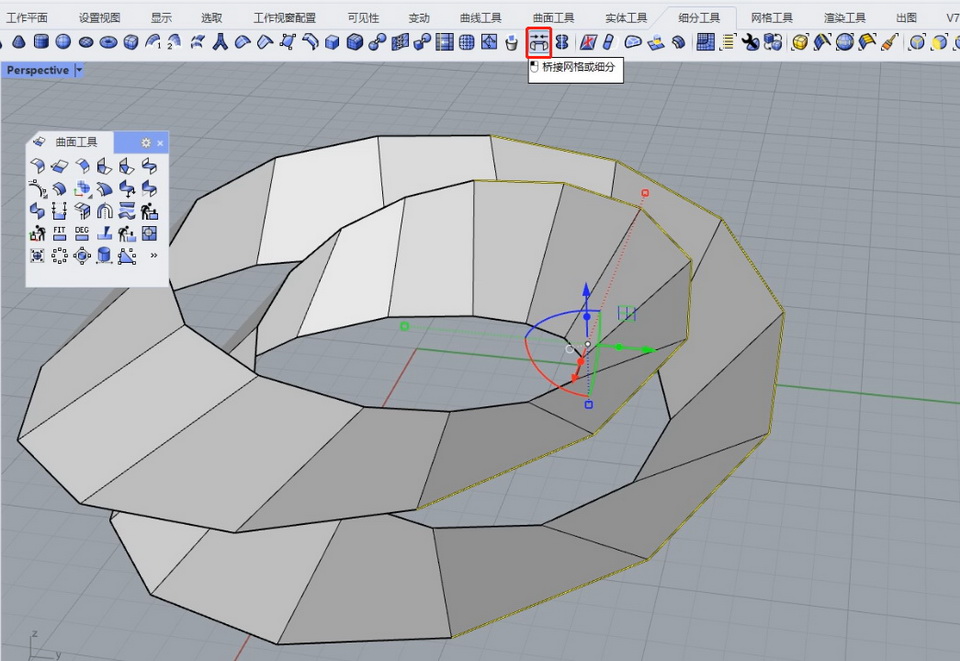Image resolution: width=960 pixels, height=661 pixels.
Task: Click the wrench icon in the toolbar
Action: (x=750, y=42)
